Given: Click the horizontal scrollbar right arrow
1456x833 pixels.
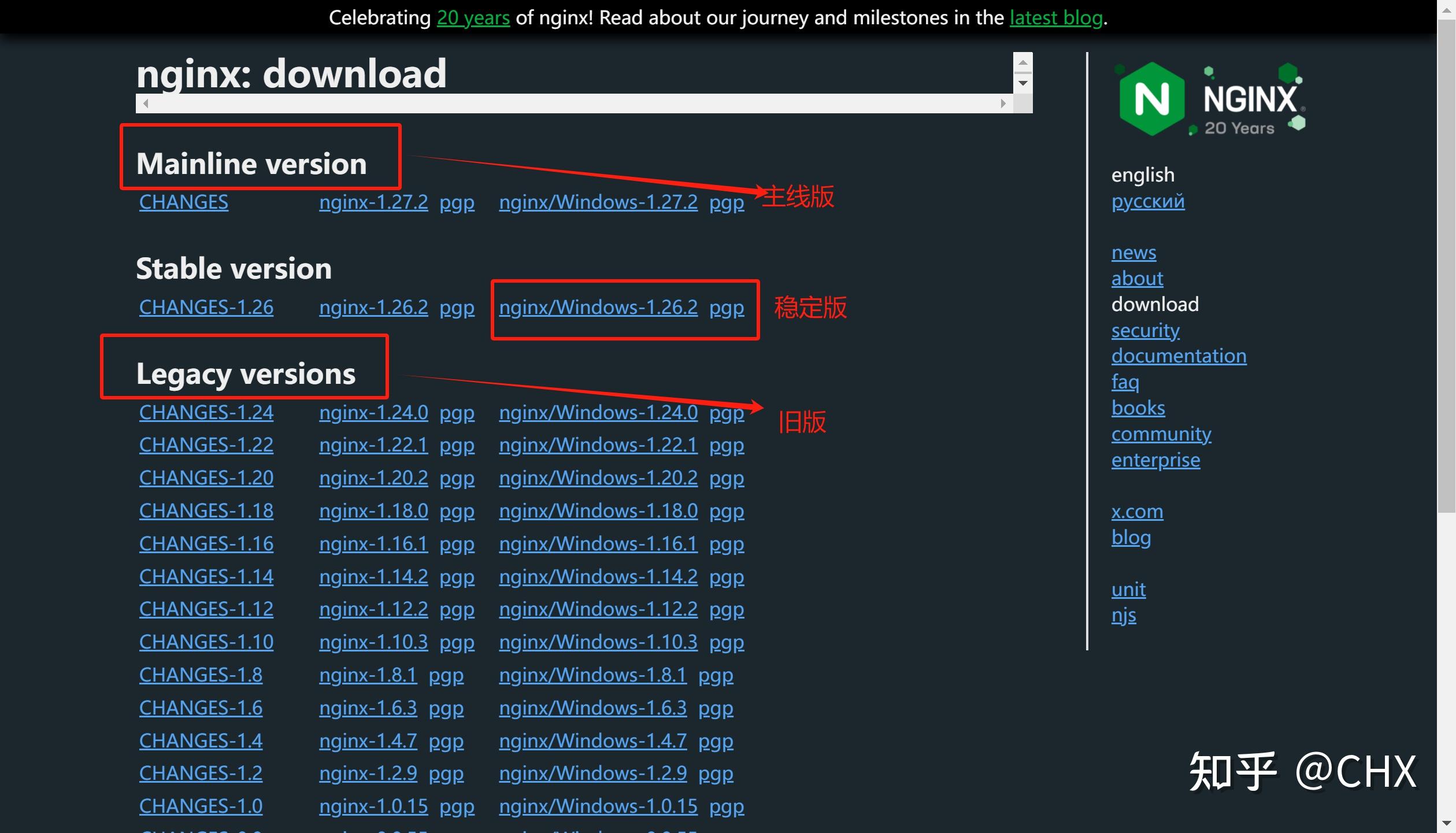Looking at the screenshot, I should click(1003, 103).
